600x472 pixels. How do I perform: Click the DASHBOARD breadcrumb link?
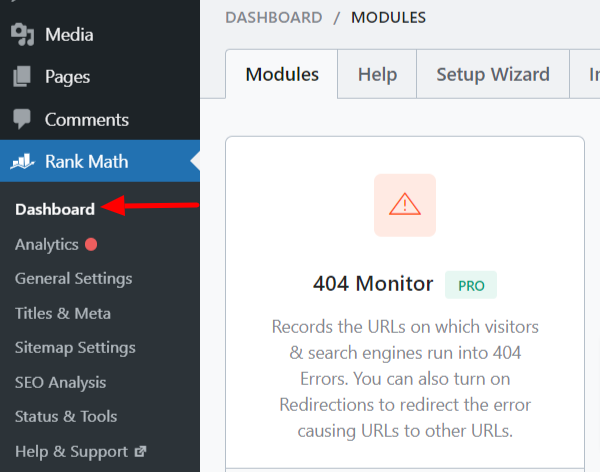[x=274, y=18]
